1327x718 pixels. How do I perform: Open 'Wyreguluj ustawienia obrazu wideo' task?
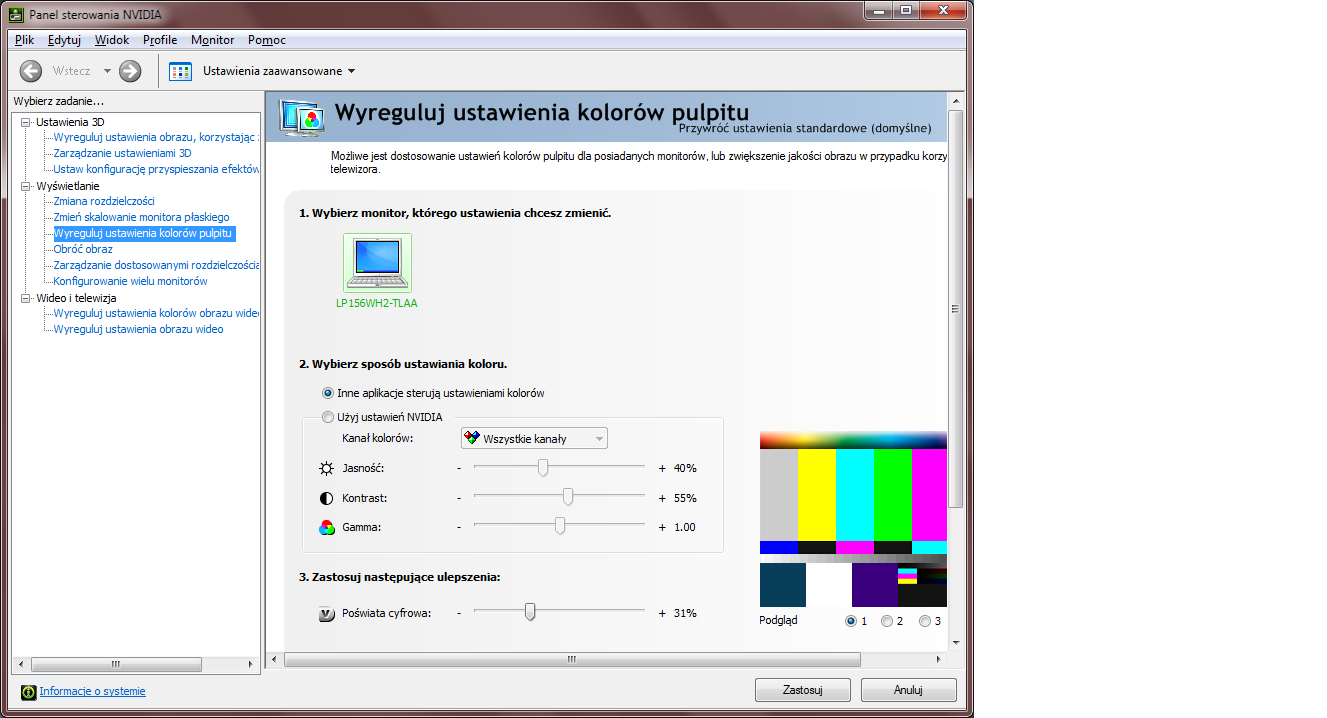pos(138,329)
